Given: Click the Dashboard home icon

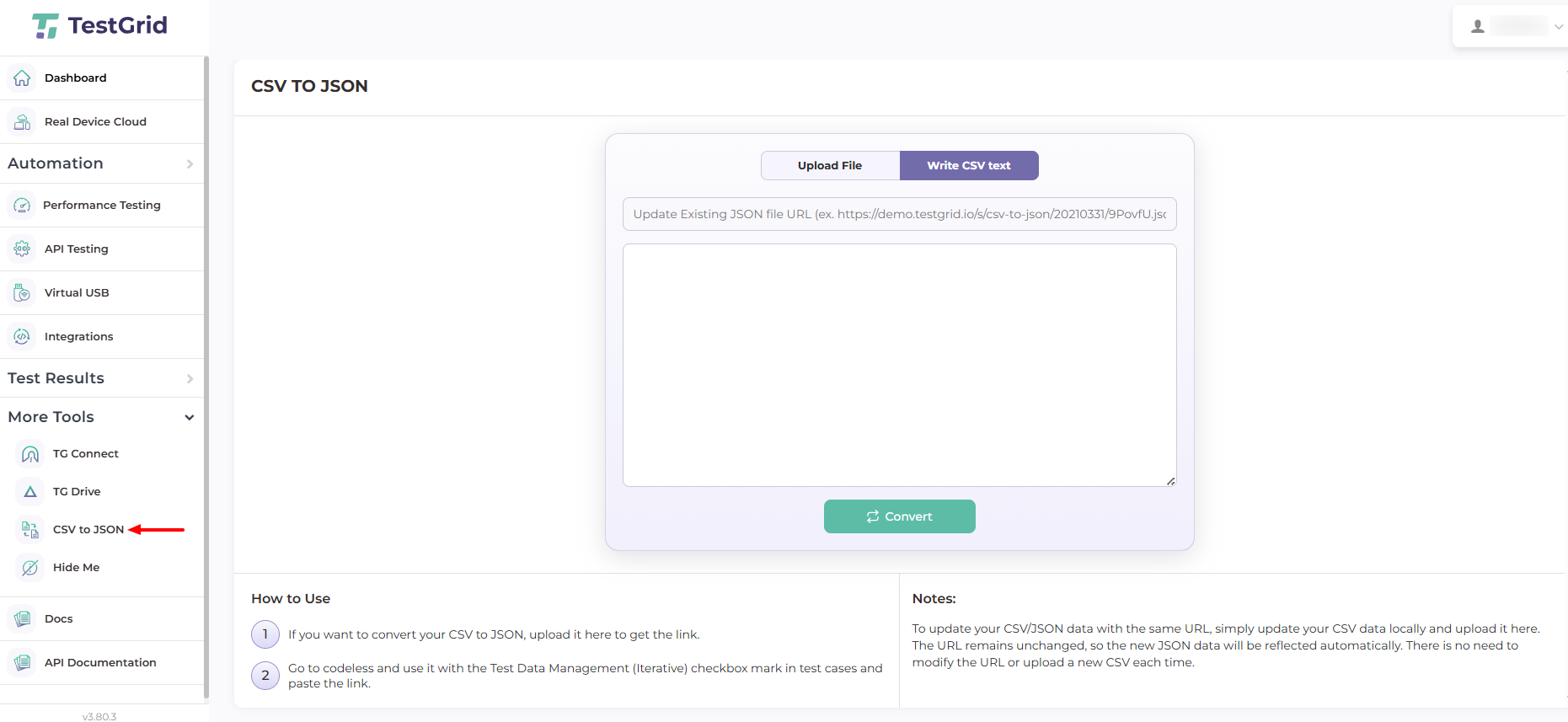Looking at the screenshot, I should [23, 78].
